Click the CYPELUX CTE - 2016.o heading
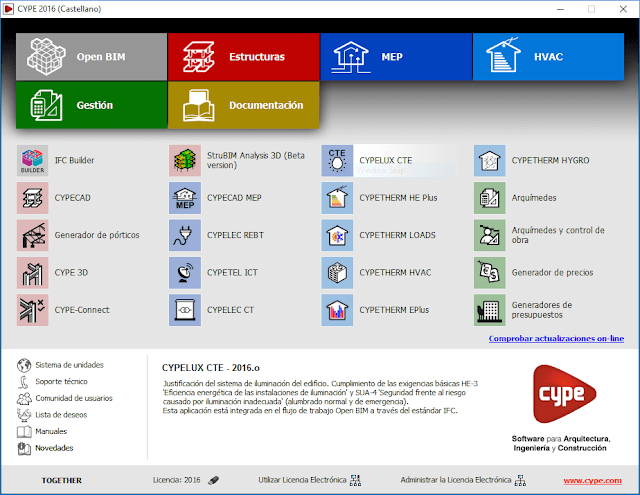This screenshot has width=640, height=495. click(x=211, y=368)
